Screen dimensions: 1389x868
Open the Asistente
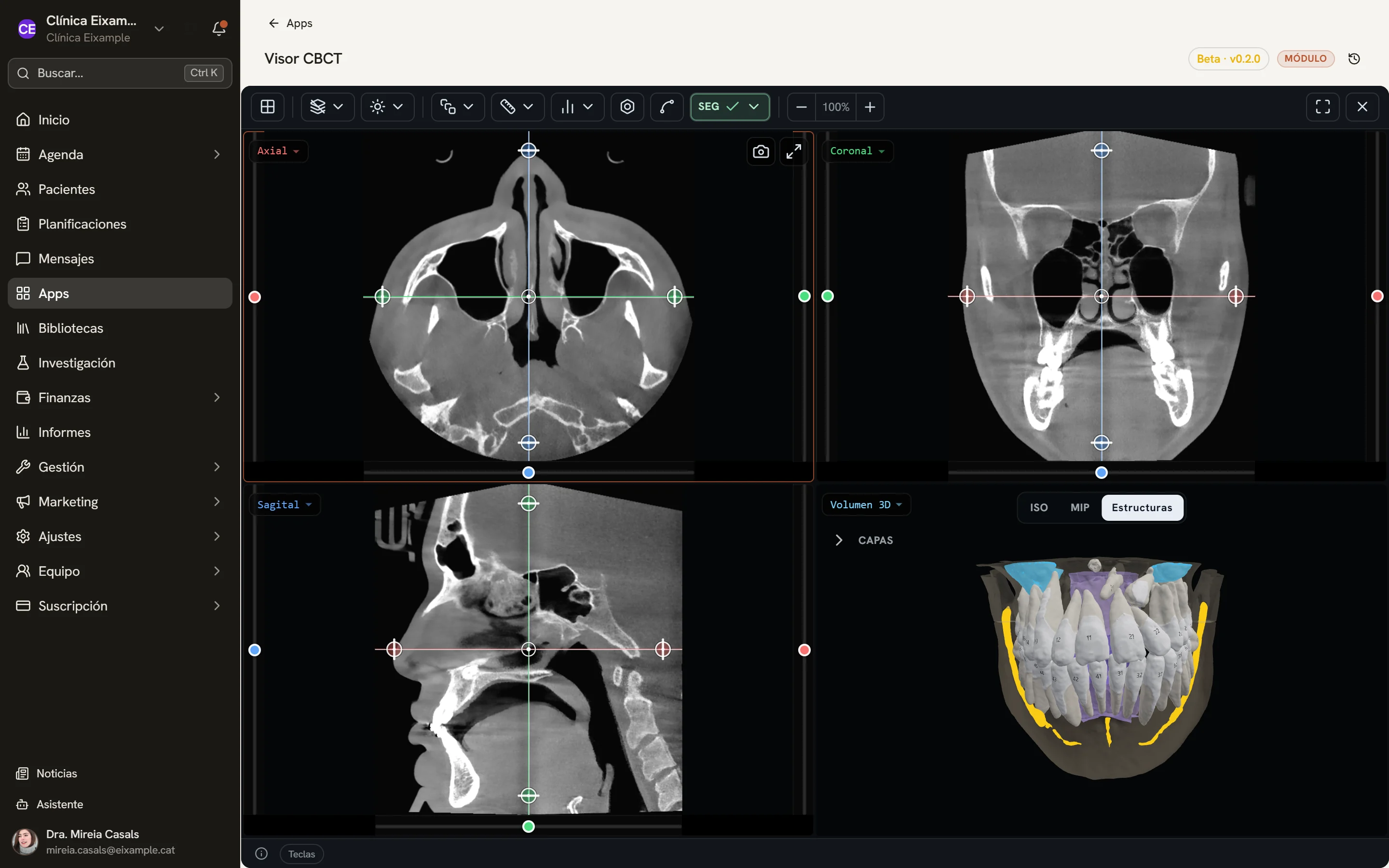point(120,804)
